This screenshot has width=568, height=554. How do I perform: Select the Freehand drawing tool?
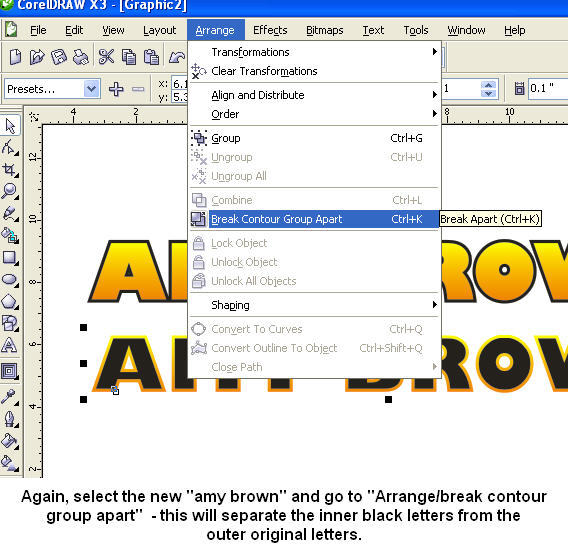pos(10,213)
